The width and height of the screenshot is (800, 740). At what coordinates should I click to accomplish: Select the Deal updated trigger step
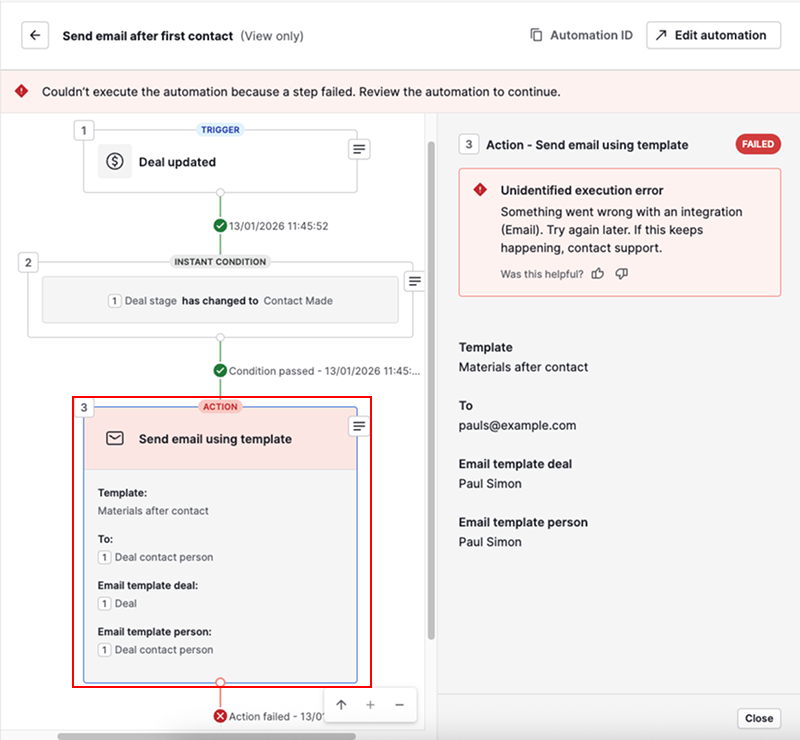[x=220, y=162]
